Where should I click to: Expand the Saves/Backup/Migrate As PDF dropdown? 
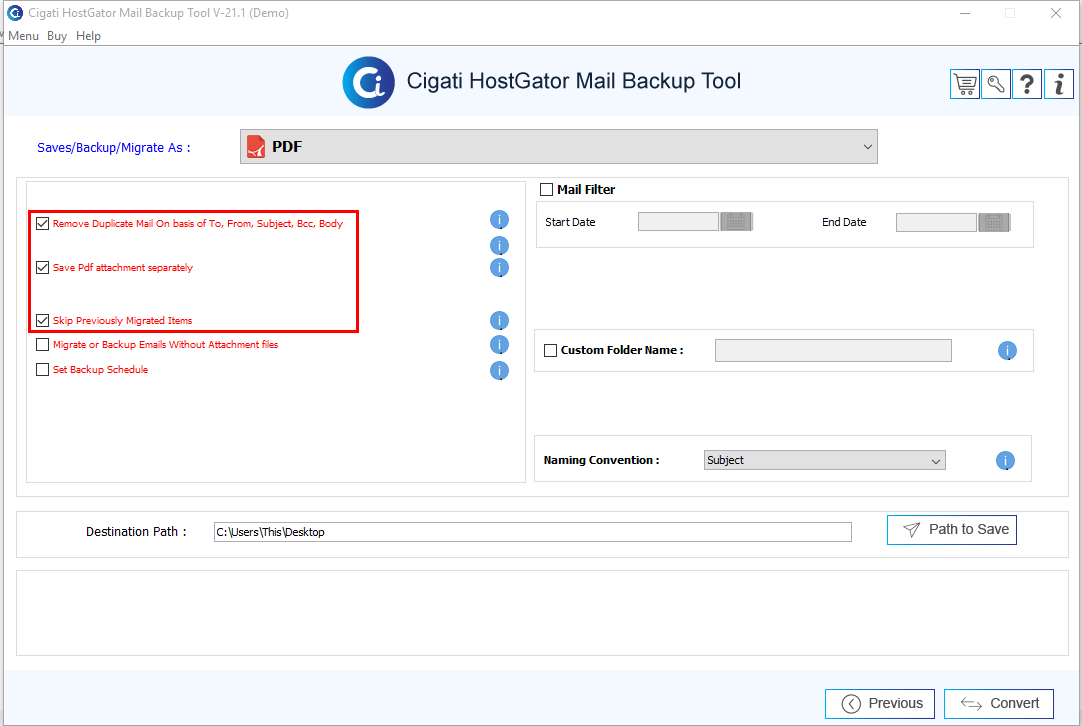(x=559, y=146)
